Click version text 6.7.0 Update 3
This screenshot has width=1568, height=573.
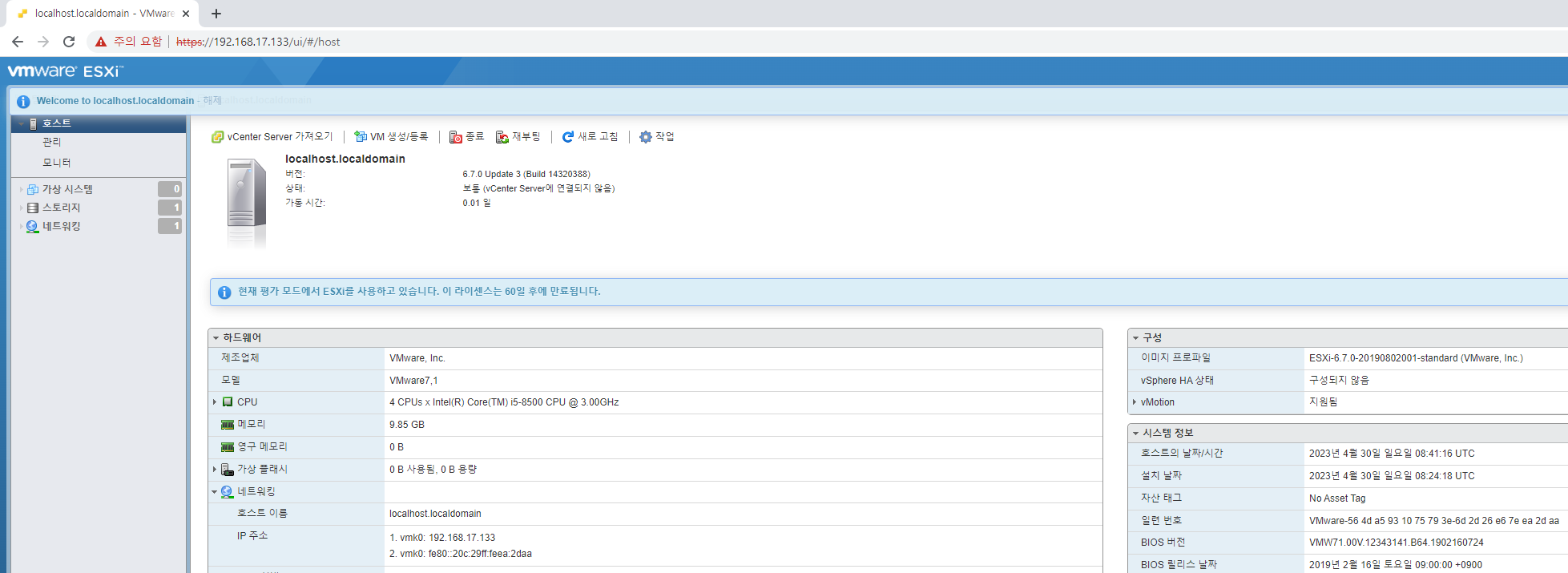click(x=526, y=174)
